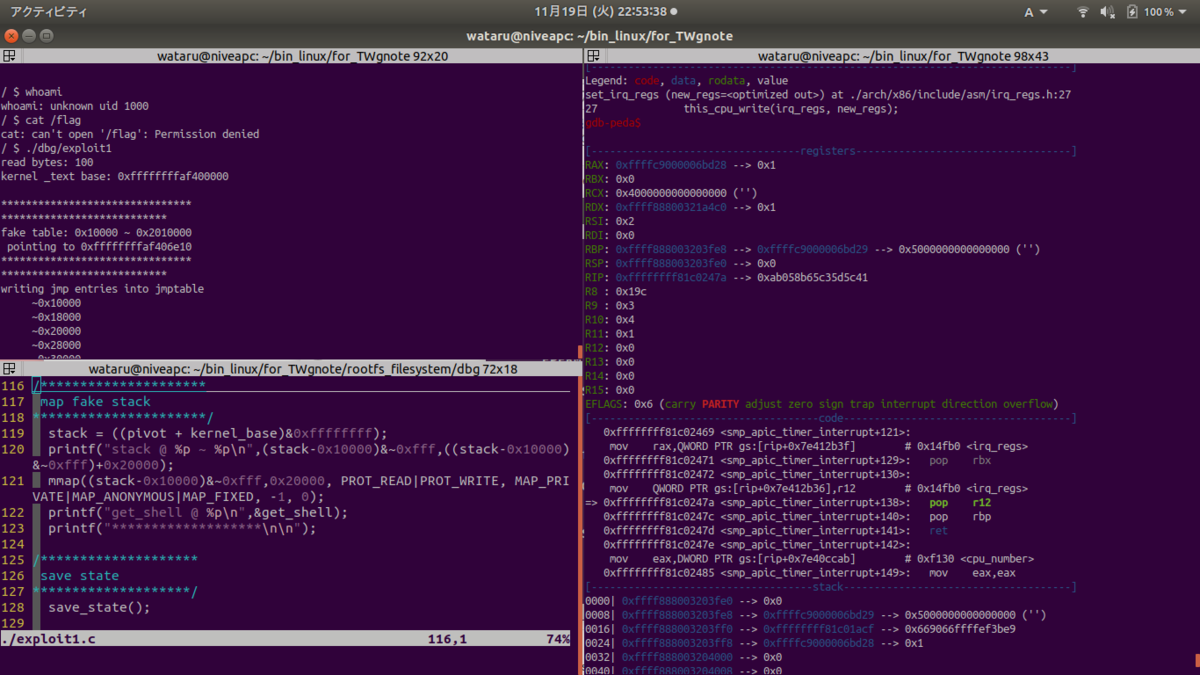Click 'writing jmp entries into jmptable'
This screenshot has height=675, width=1200.
point(102,289)
